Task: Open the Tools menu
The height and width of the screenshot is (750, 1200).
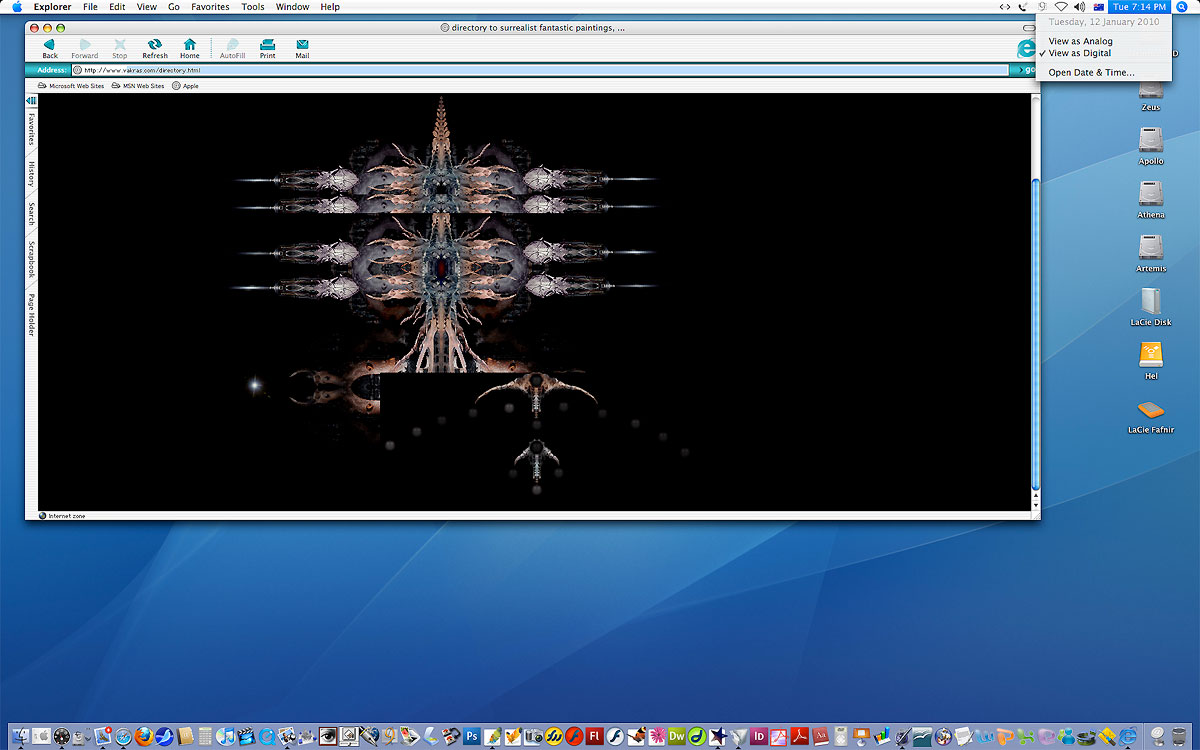Action: (x=253, y=7)
